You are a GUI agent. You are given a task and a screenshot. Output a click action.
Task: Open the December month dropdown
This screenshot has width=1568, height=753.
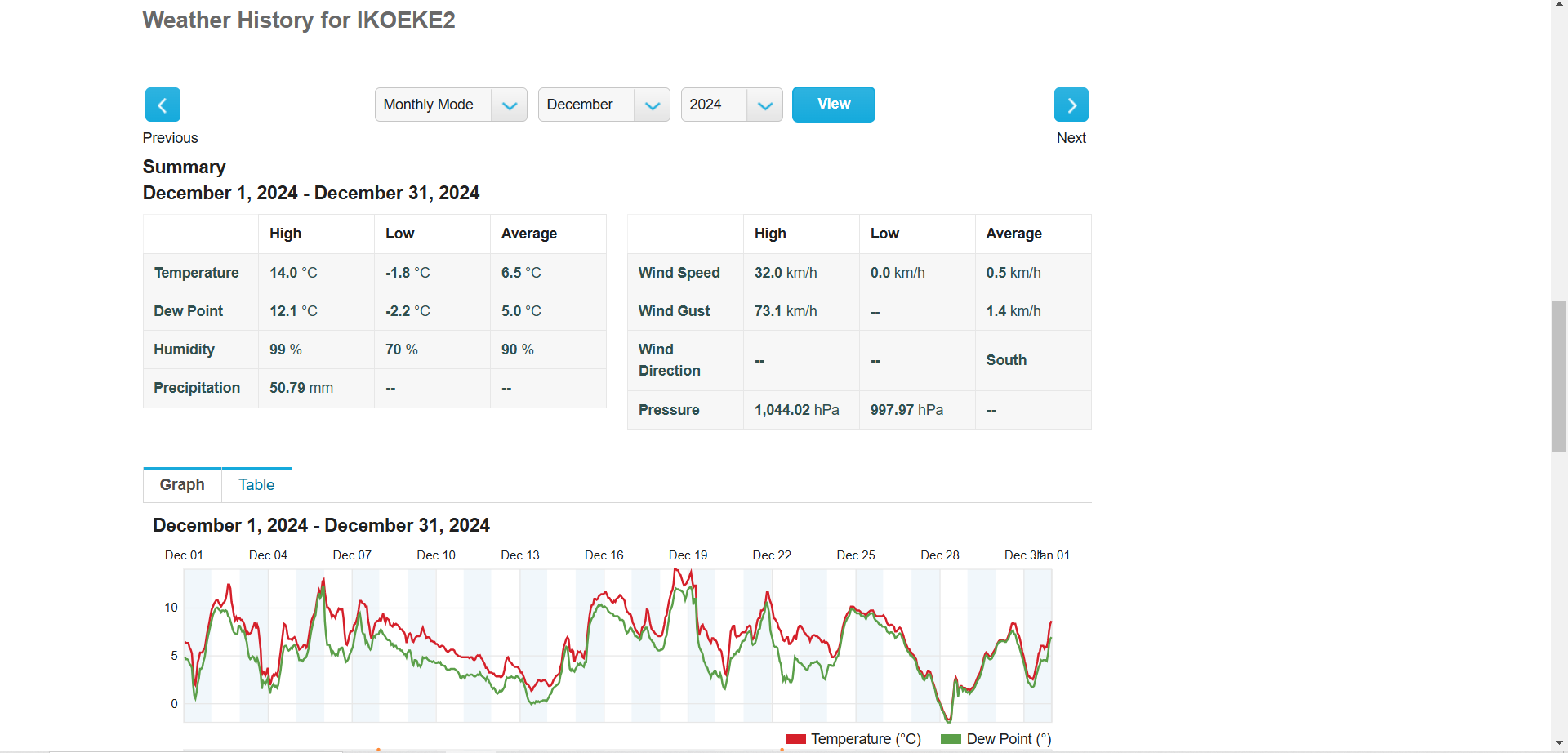click(604, 105)
